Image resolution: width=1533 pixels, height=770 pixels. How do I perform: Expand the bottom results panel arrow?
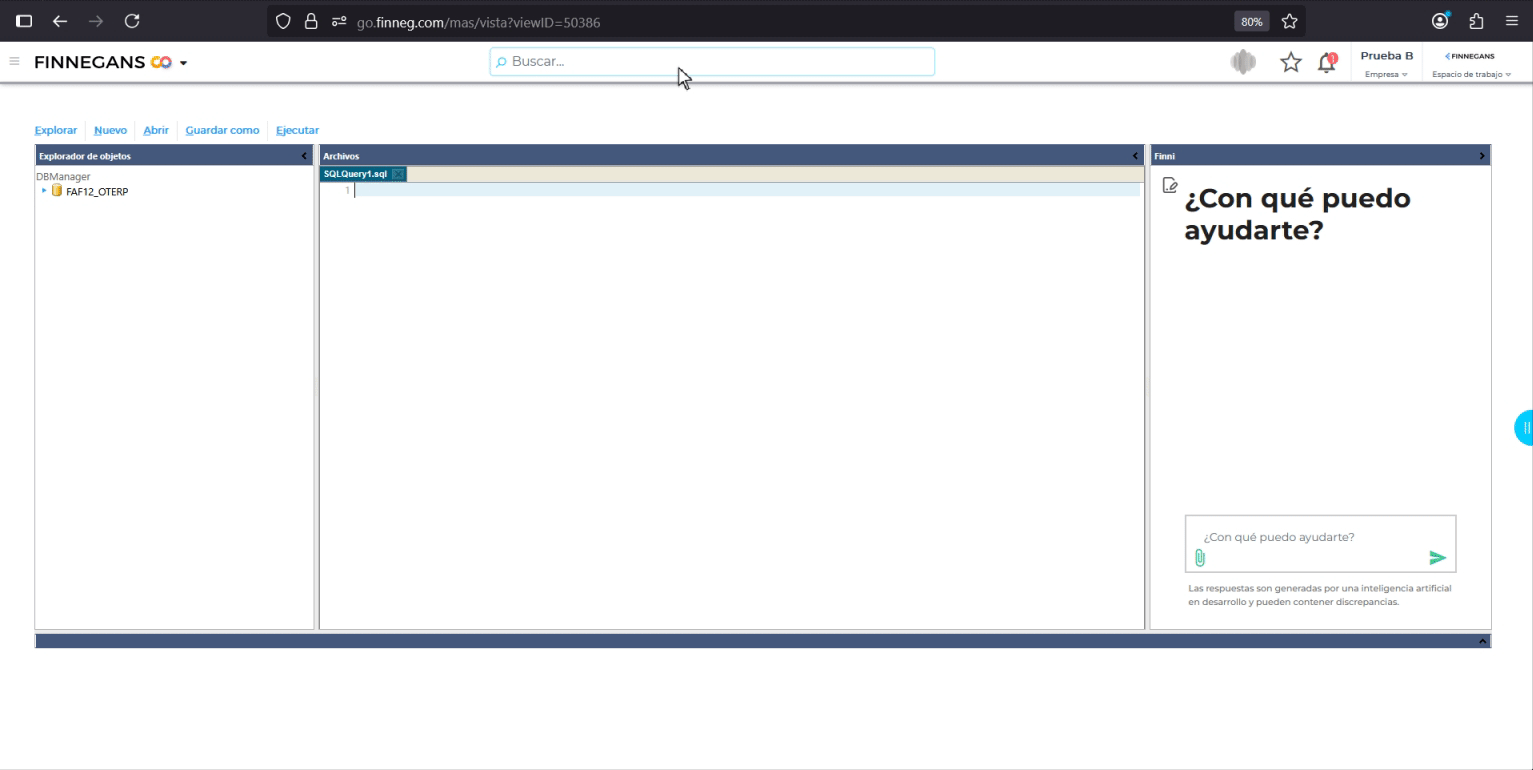(1483, 641)
